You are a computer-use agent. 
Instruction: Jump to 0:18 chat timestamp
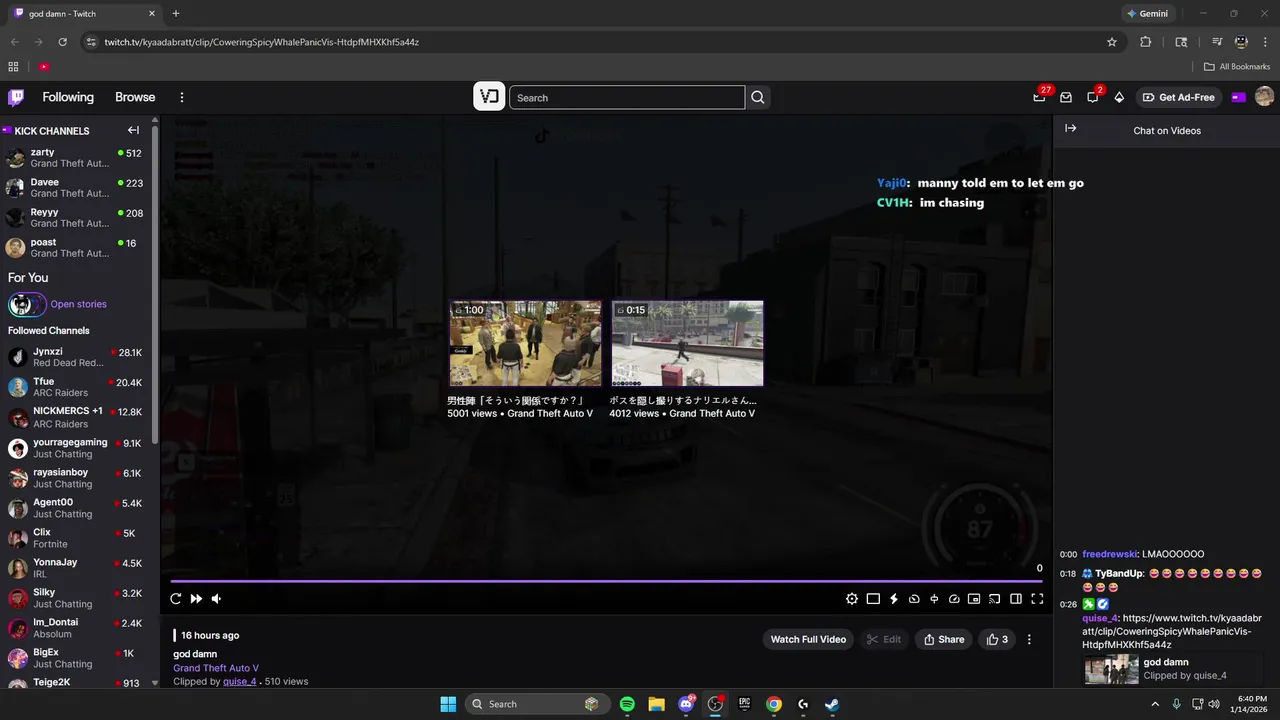tap(1068, 574)
